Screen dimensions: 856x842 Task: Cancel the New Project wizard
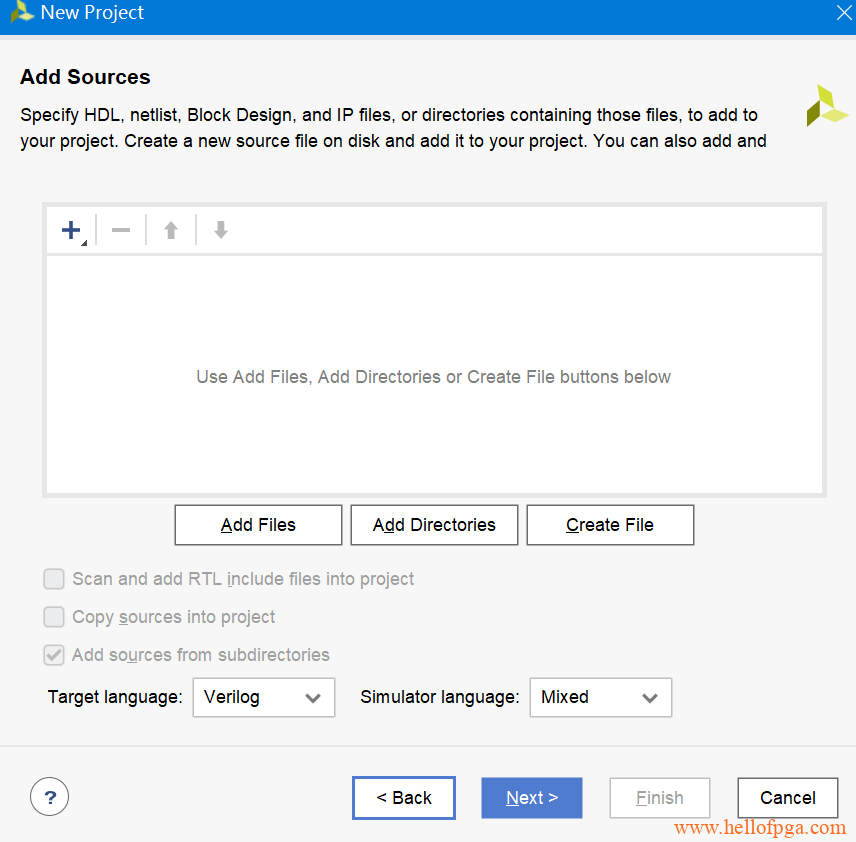788,798
